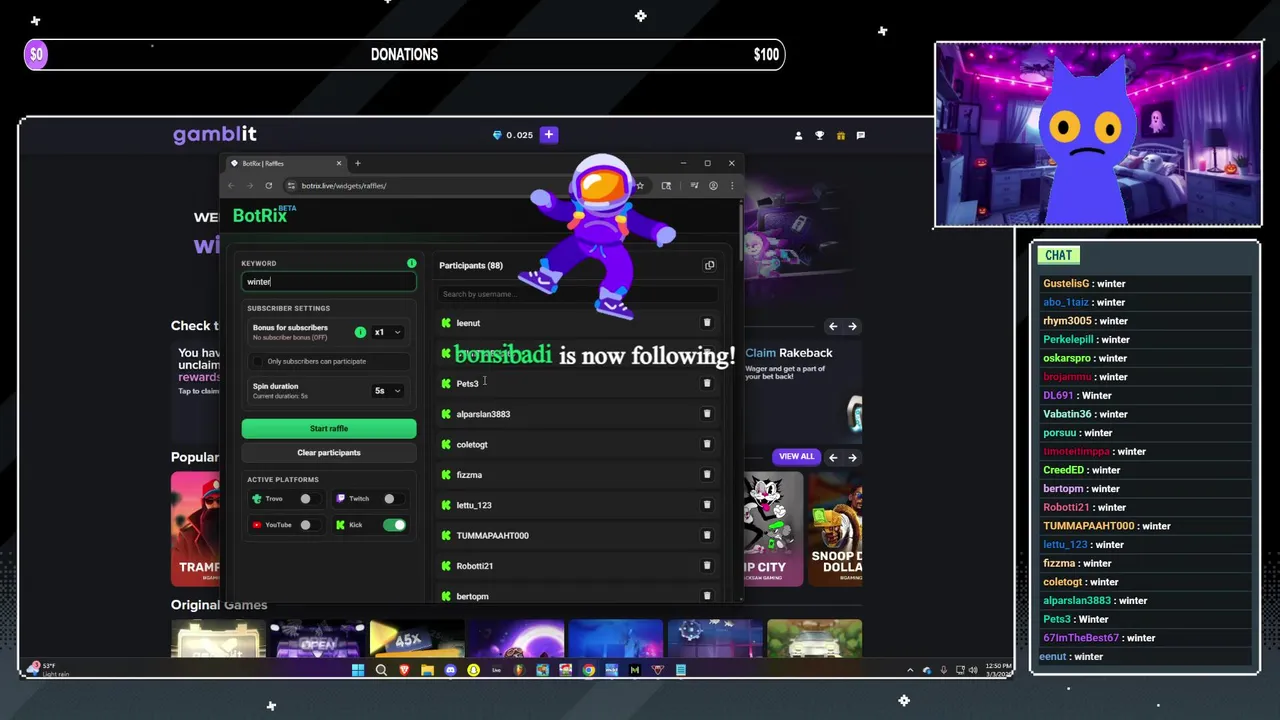Enable Trovo platform toggle
This screenshot has width=1280, height=720.
click(x=310, y=499)
